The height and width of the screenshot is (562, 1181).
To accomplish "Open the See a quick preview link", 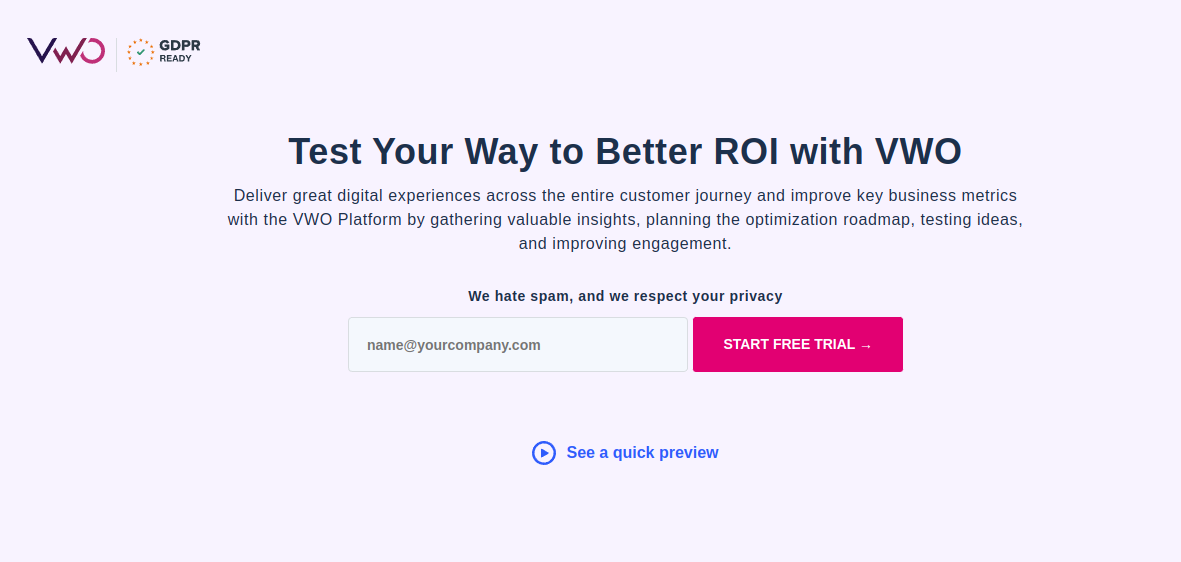I will point(642,453).
